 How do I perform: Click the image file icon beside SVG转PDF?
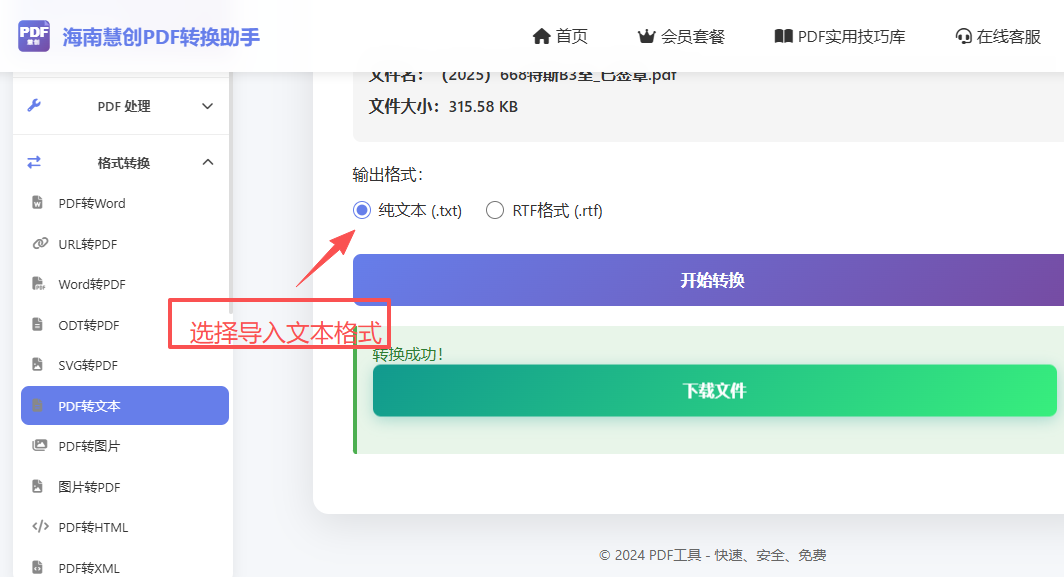pyautogui.click(x=38, y=365)
